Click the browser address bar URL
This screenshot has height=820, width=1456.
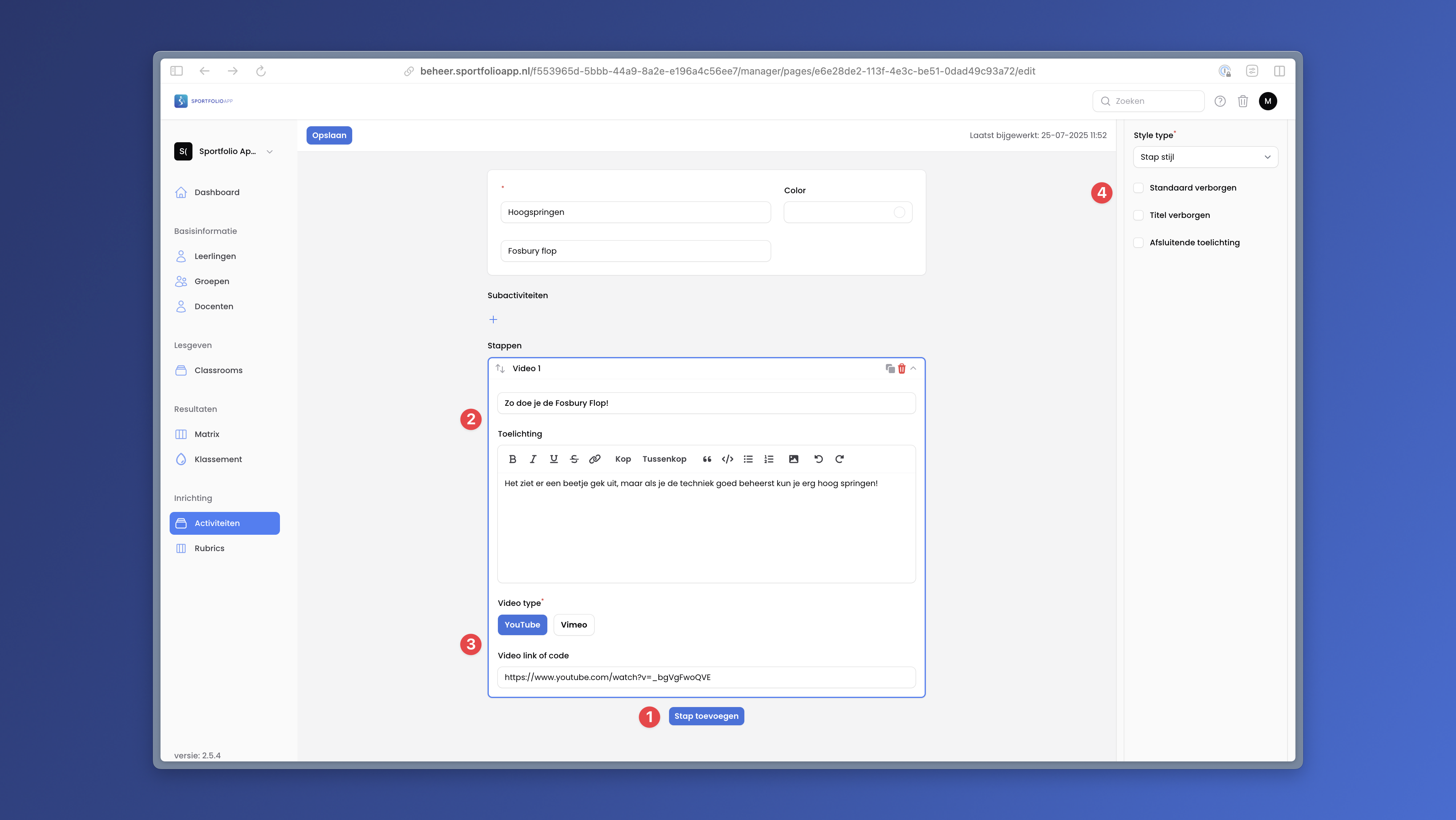pos(728,71)
